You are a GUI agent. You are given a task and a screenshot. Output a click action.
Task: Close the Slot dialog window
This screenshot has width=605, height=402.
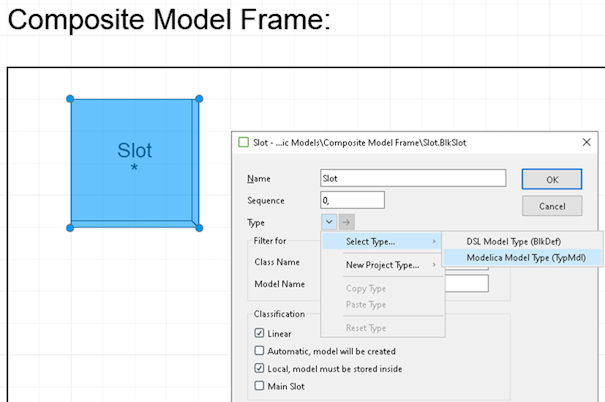coord(586,143)
